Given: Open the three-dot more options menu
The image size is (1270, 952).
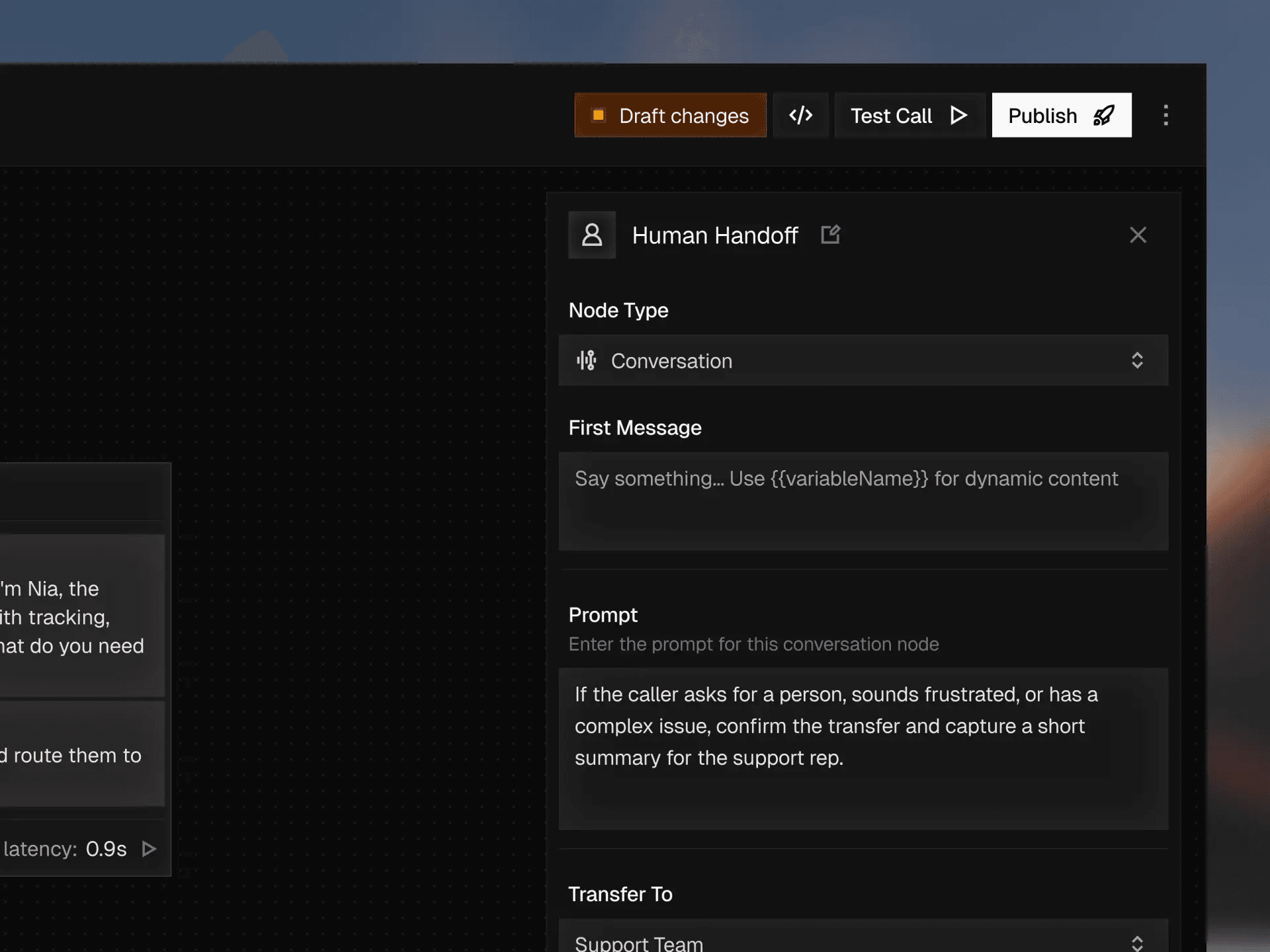Looking at the screenshot, I should 1165,115.
